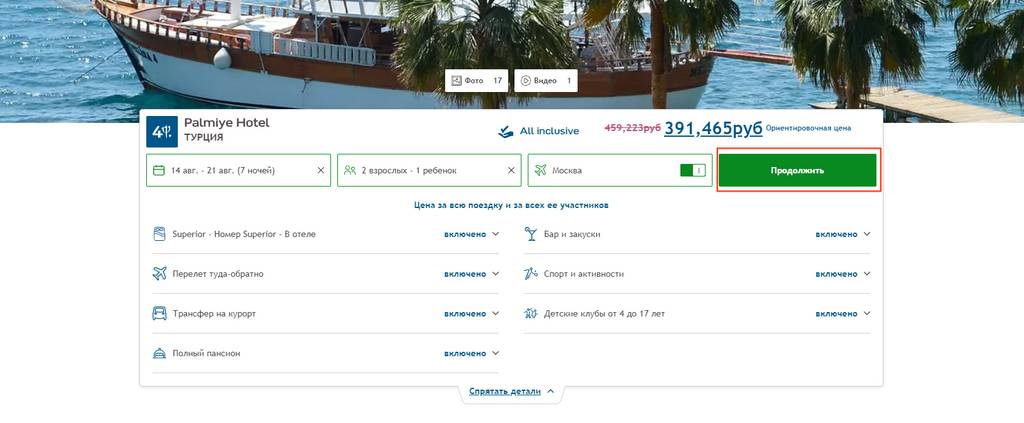The height and width of the screenshot is (423, 1024).
Task: Click the calendar icon in date field
Action: click(159, 170)
